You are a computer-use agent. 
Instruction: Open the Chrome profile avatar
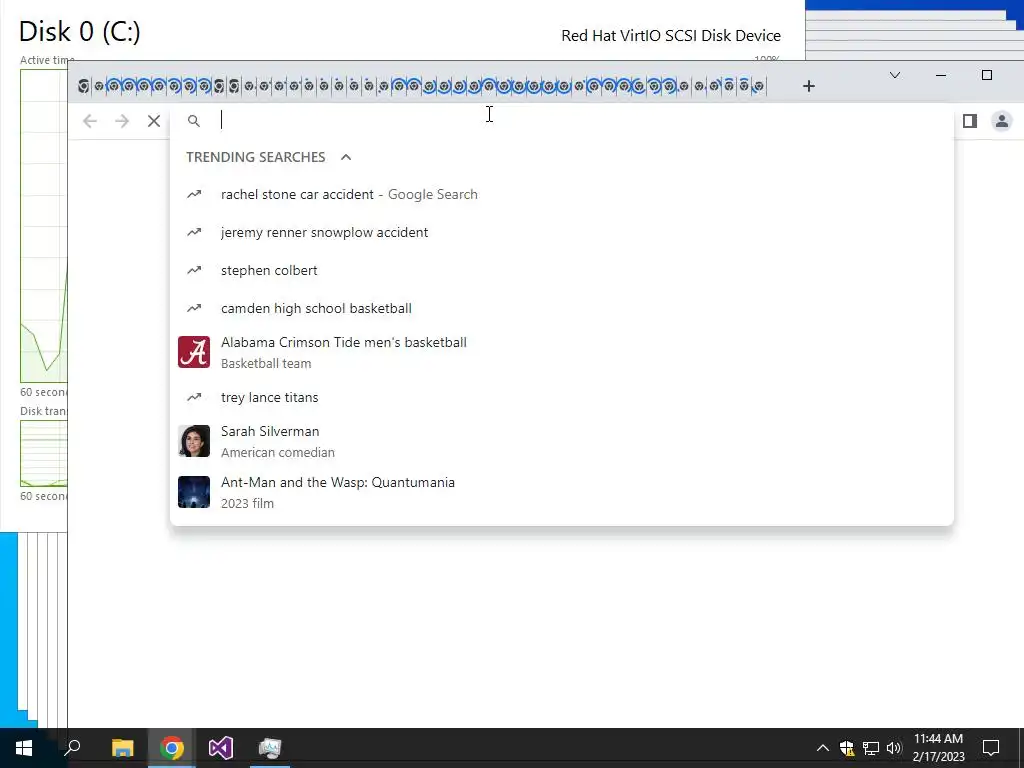1002,121
